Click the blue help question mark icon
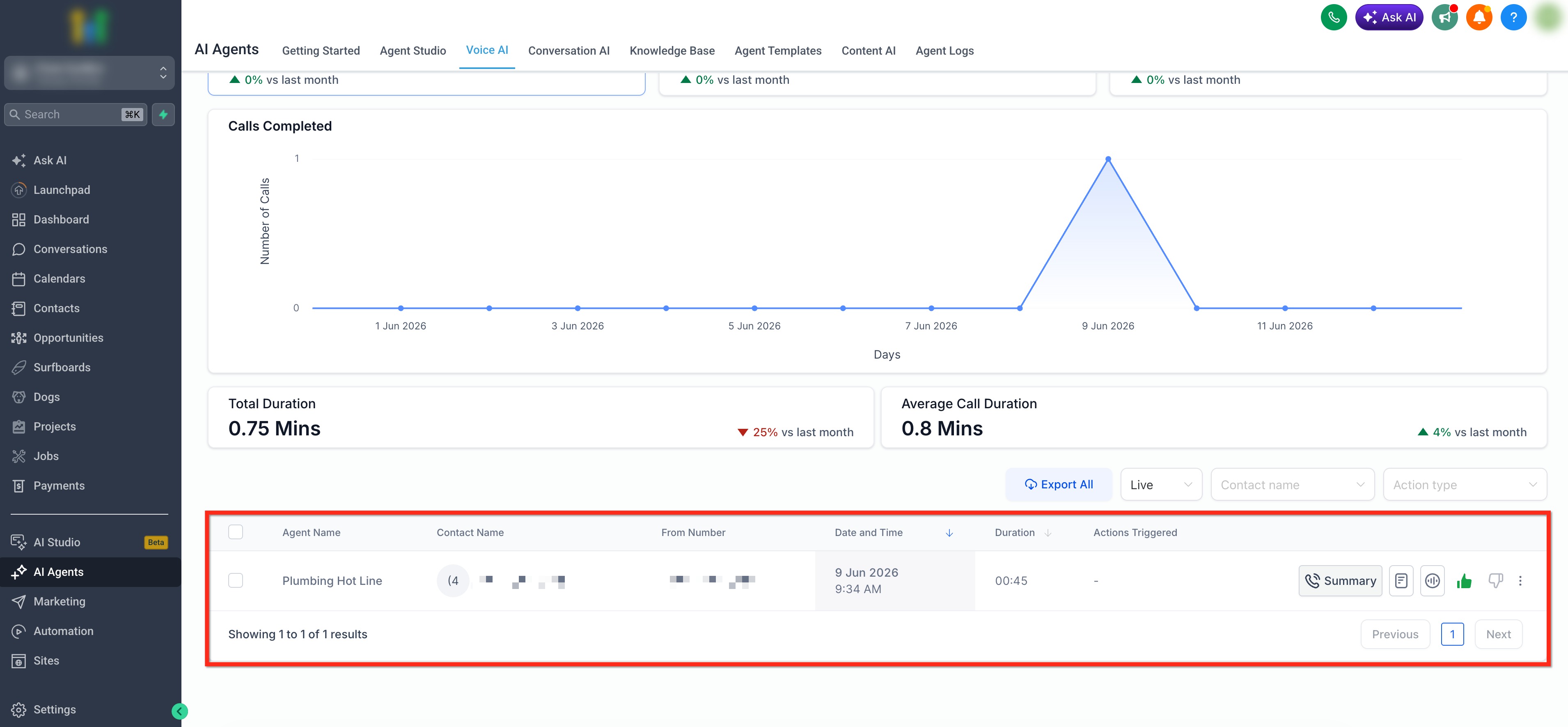 [1513, 17]
